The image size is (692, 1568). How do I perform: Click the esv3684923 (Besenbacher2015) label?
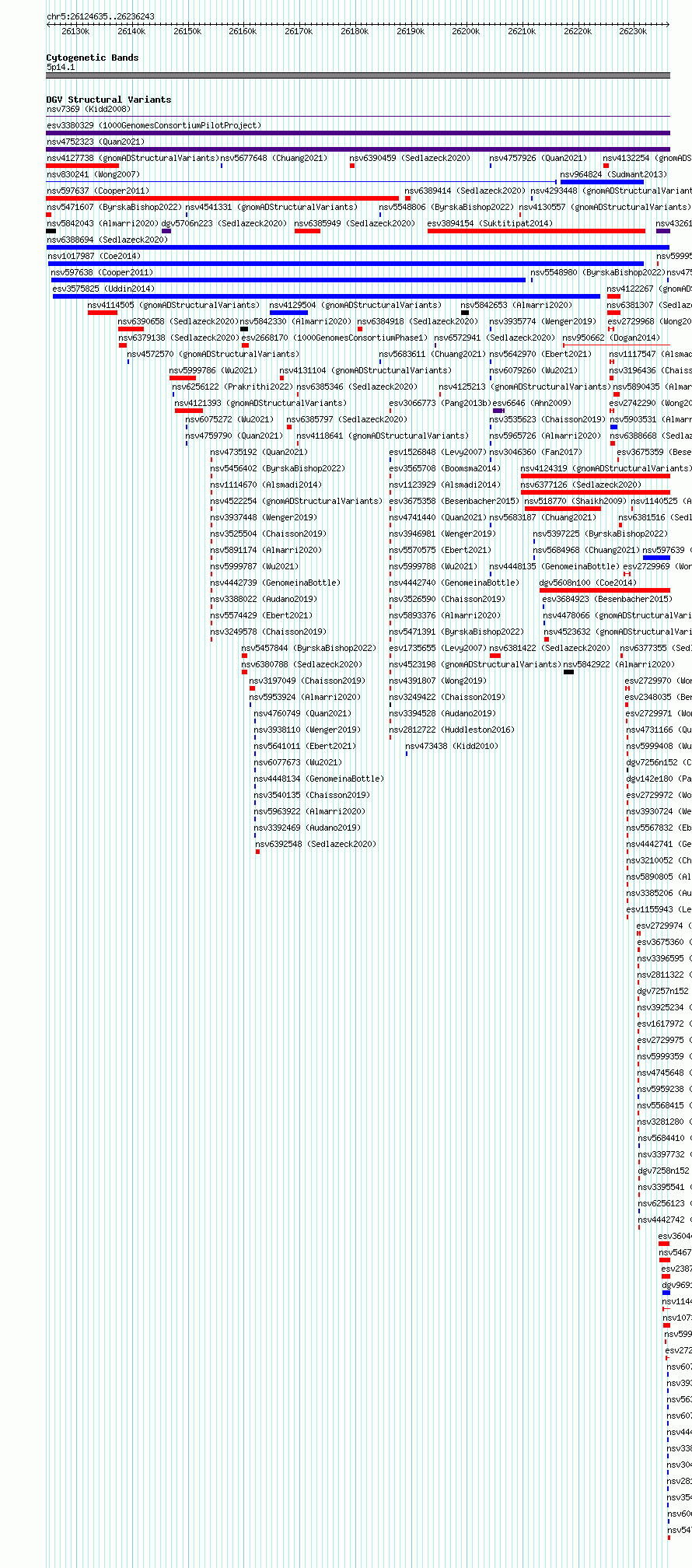607,599
